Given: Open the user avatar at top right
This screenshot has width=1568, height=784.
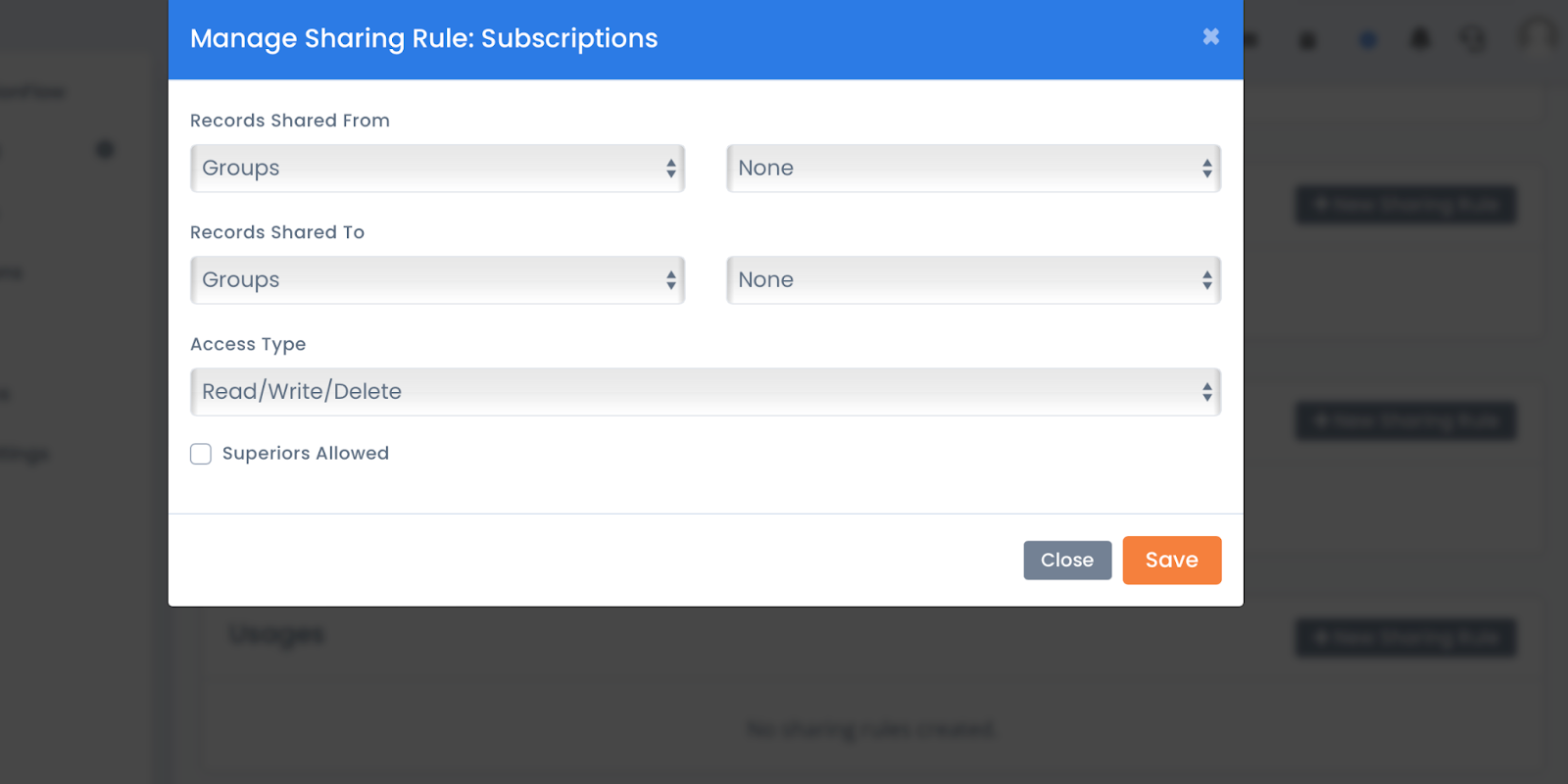Looking at the screenshot, I should pos(1539,37).
